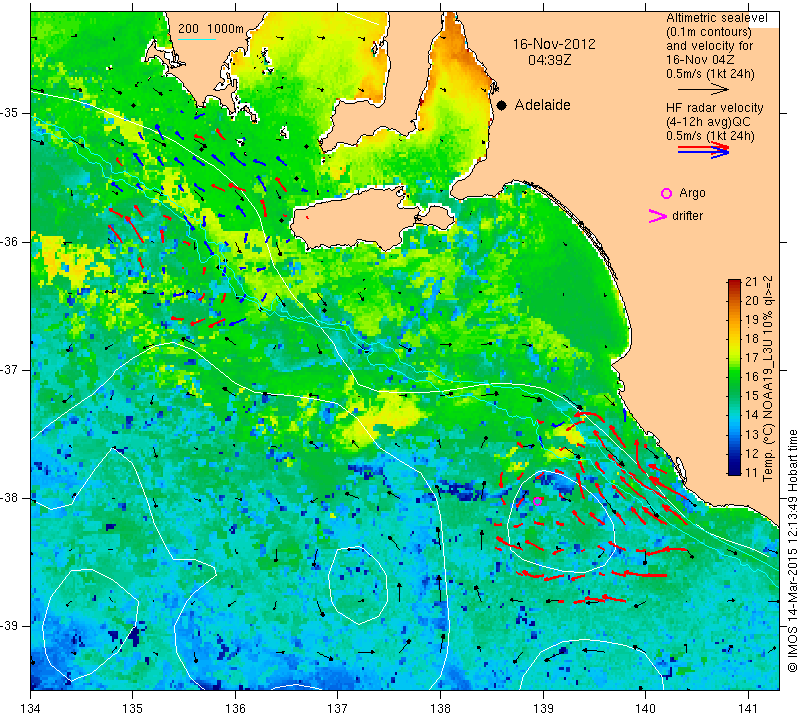The width and height of the screenshot is (800, 720).
Task: Click the longitude label 137
Action: [337, 709]
